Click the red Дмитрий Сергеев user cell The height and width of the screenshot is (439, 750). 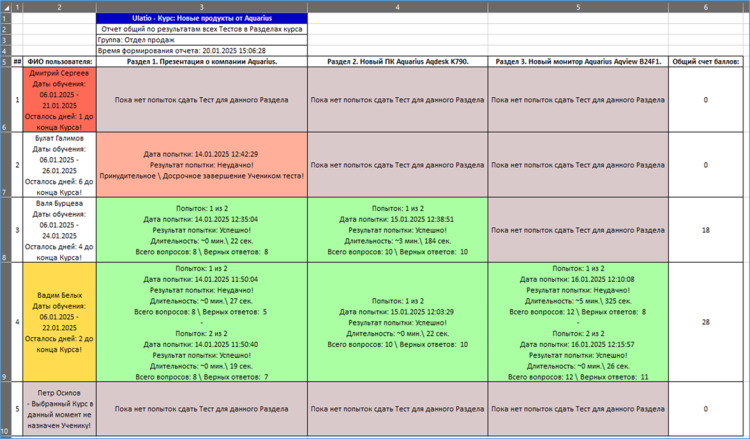coord(60,100)
